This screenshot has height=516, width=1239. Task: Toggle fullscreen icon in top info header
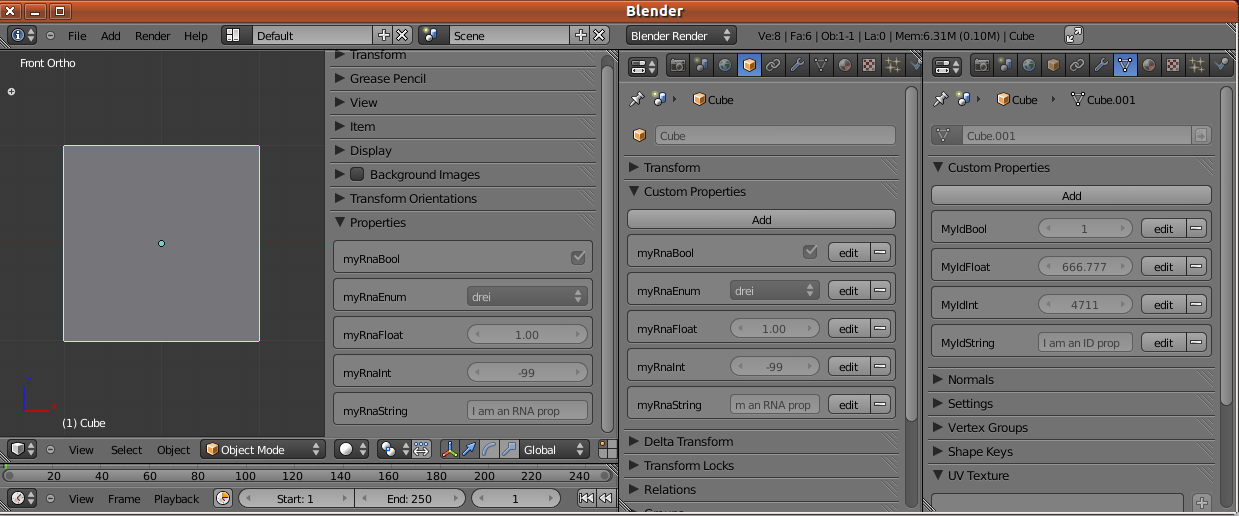pyautogui.click(x=1073, y=35)
